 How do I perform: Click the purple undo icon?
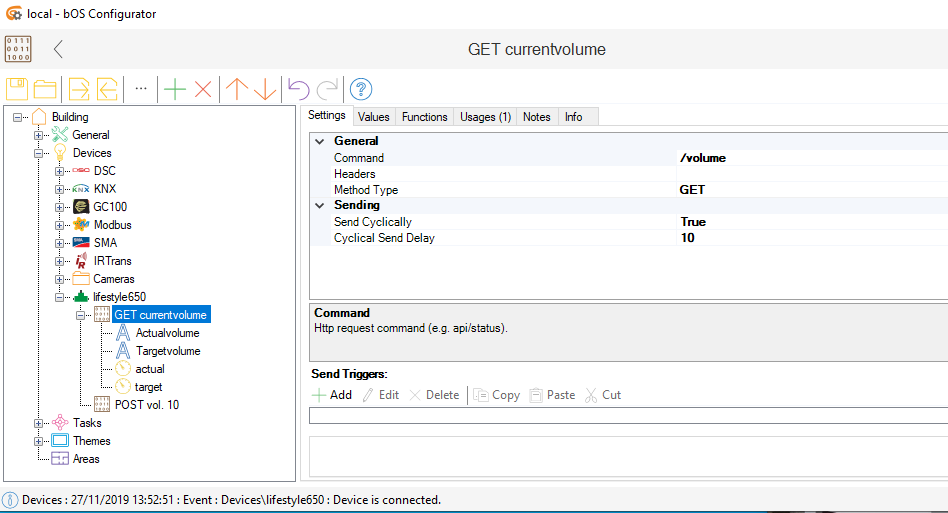(298, 89)
